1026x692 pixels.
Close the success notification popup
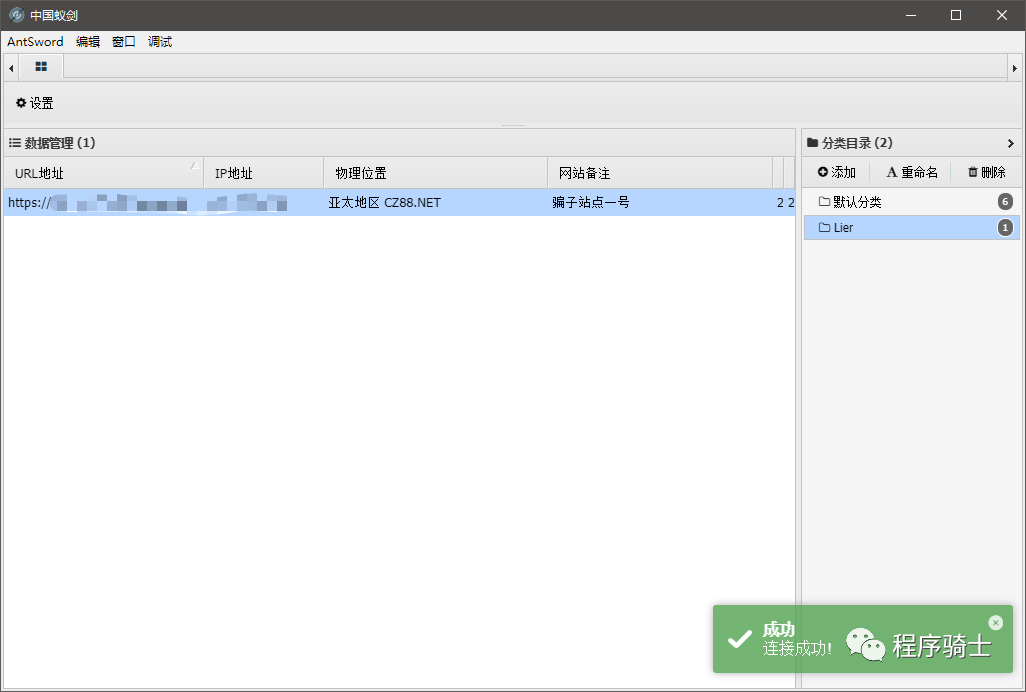tap(995, 622)
